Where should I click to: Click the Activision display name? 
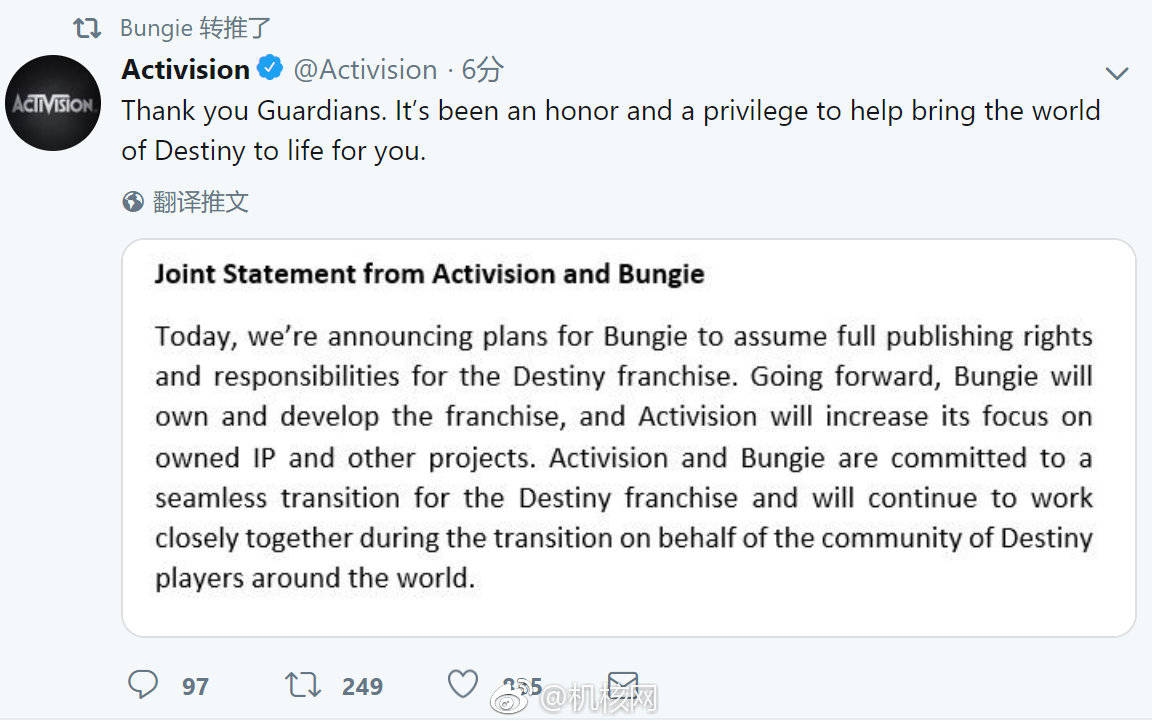186,69
